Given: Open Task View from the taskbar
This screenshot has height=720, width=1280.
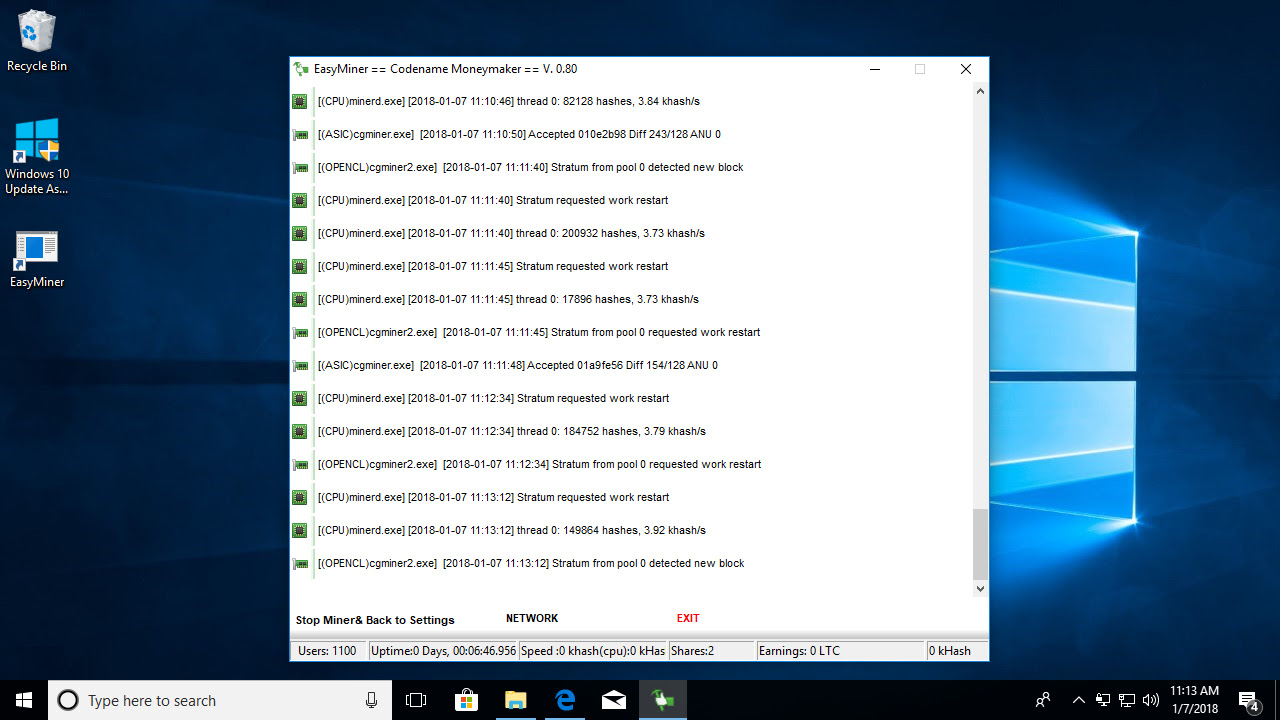Looking at the screenshot, I should (x=416, y=700).
